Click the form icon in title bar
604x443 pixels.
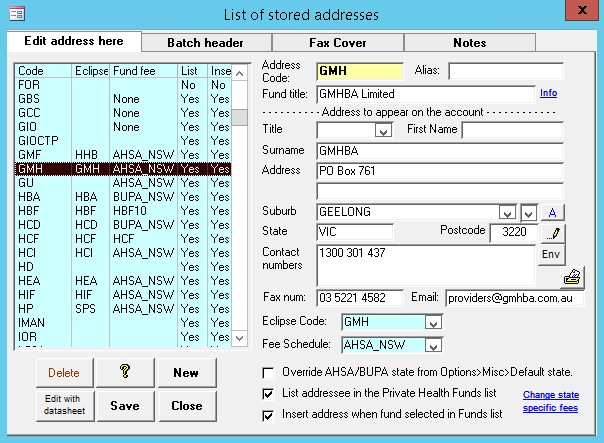click(x=17, y=14)
